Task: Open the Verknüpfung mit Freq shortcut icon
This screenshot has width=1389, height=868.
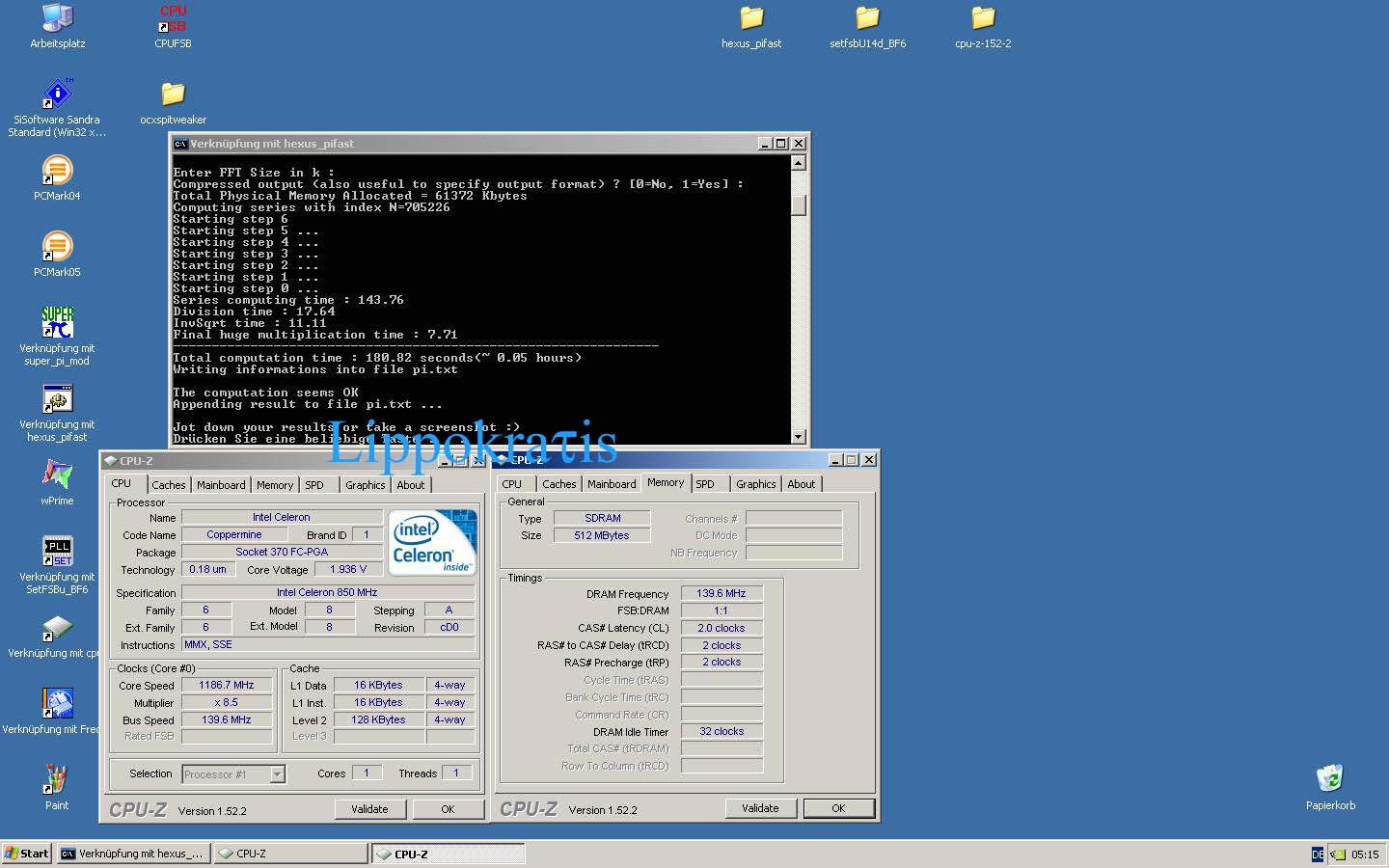Action: pos(57,704)
